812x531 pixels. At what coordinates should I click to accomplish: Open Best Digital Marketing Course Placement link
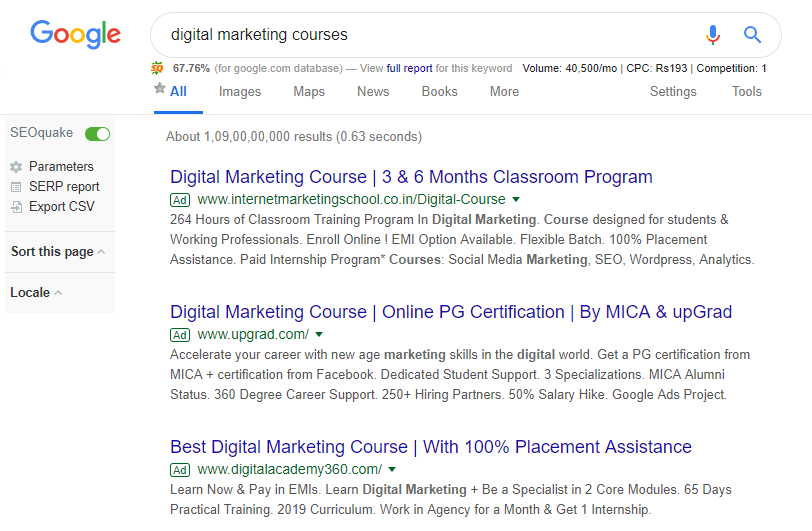[x=431, y=447]
